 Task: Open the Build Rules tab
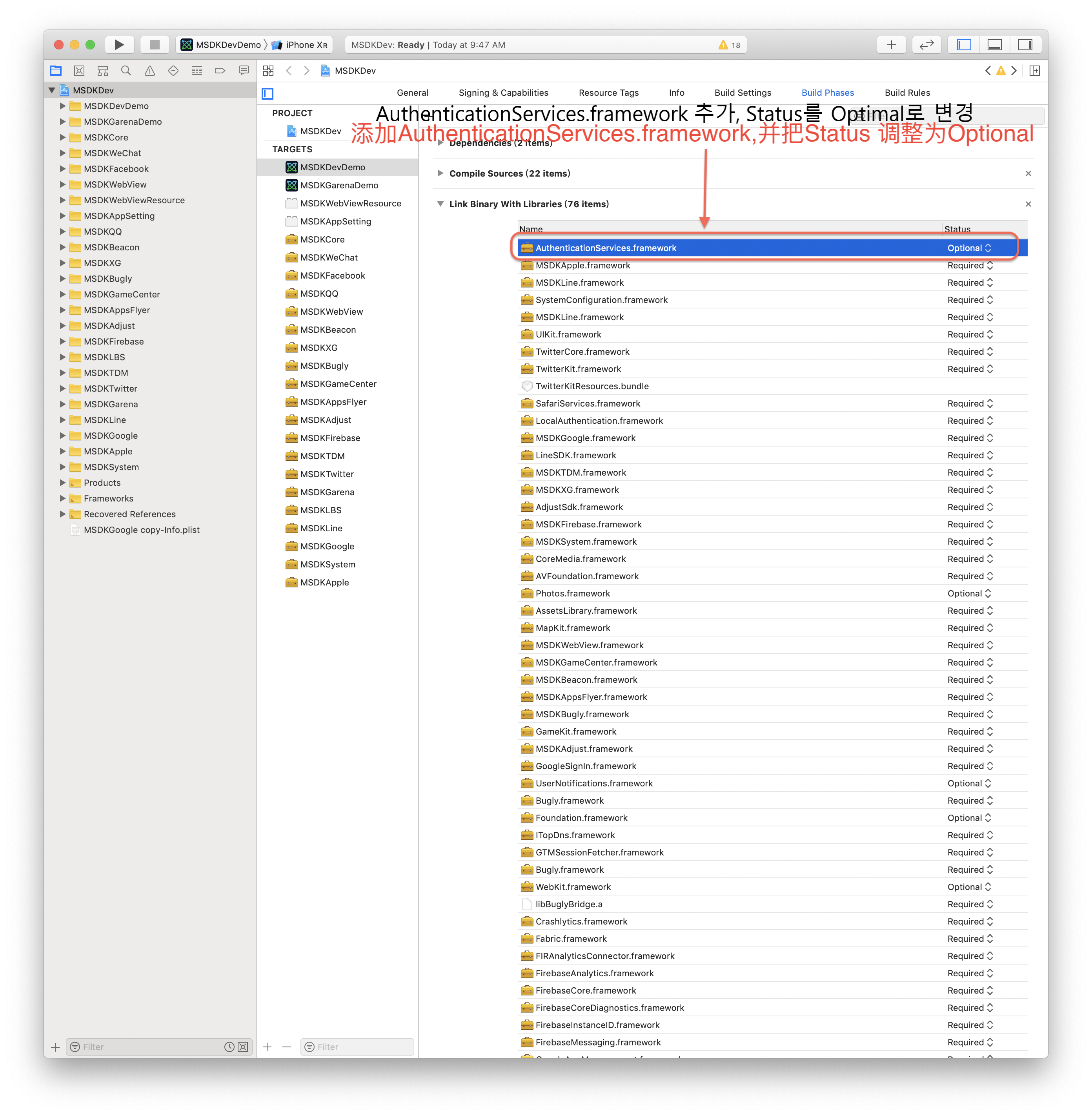tap(907, 93)
